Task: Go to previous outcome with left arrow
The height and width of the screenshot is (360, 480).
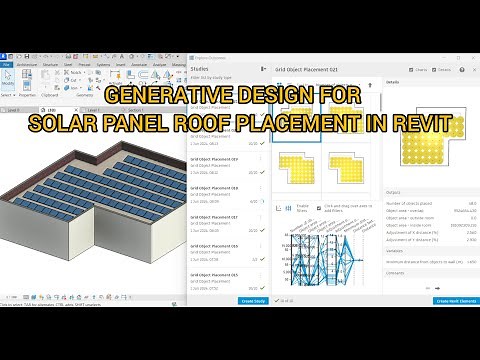Action: (x=428, y=288)
